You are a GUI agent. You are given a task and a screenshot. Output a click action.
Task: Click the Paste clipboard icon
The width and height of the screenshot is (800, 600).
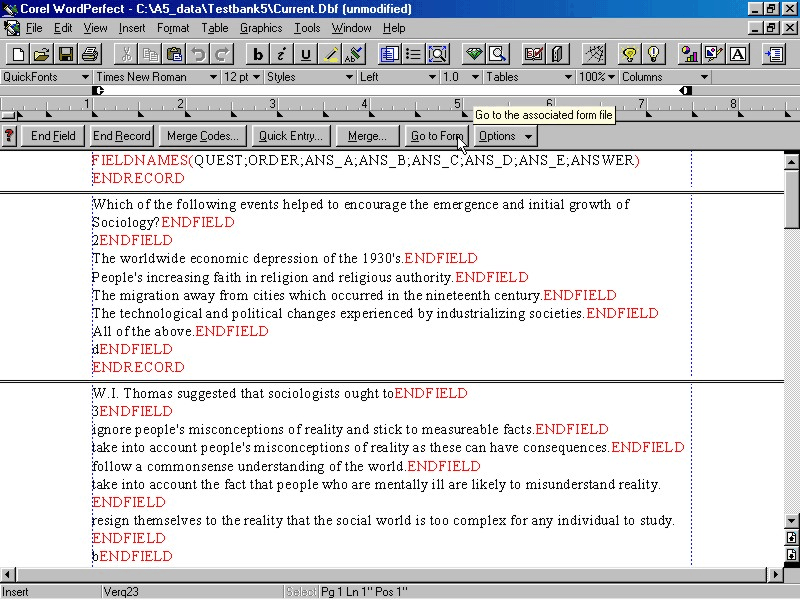coord(174,54)
